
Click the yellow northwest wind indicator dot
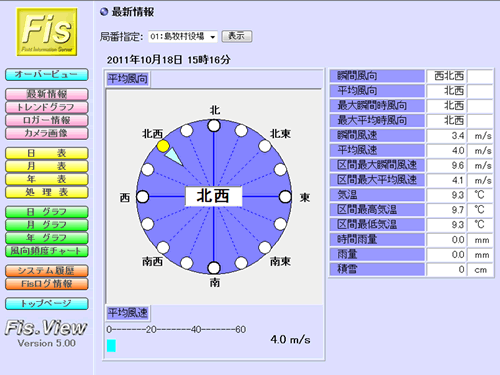[163, 146]
